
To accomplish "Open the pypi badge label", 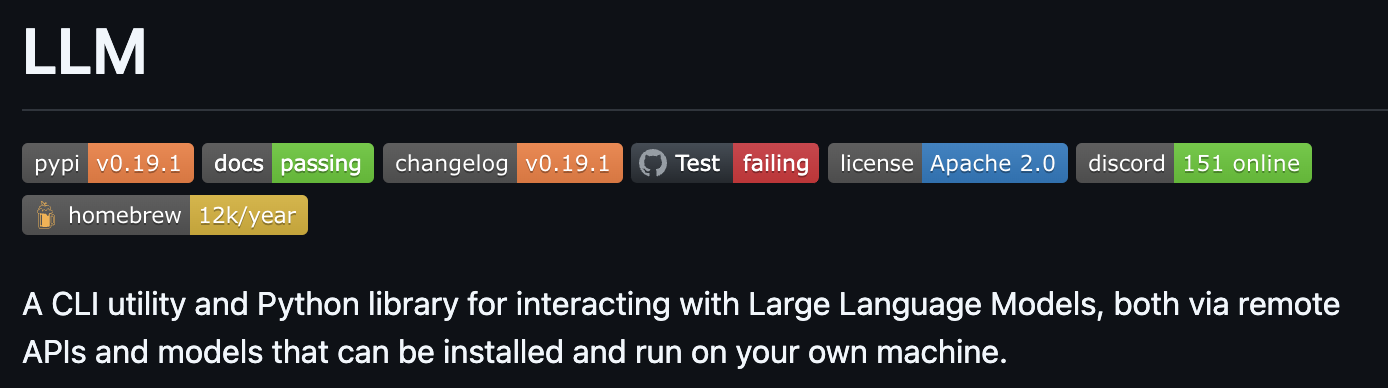I will click(55, 163).
